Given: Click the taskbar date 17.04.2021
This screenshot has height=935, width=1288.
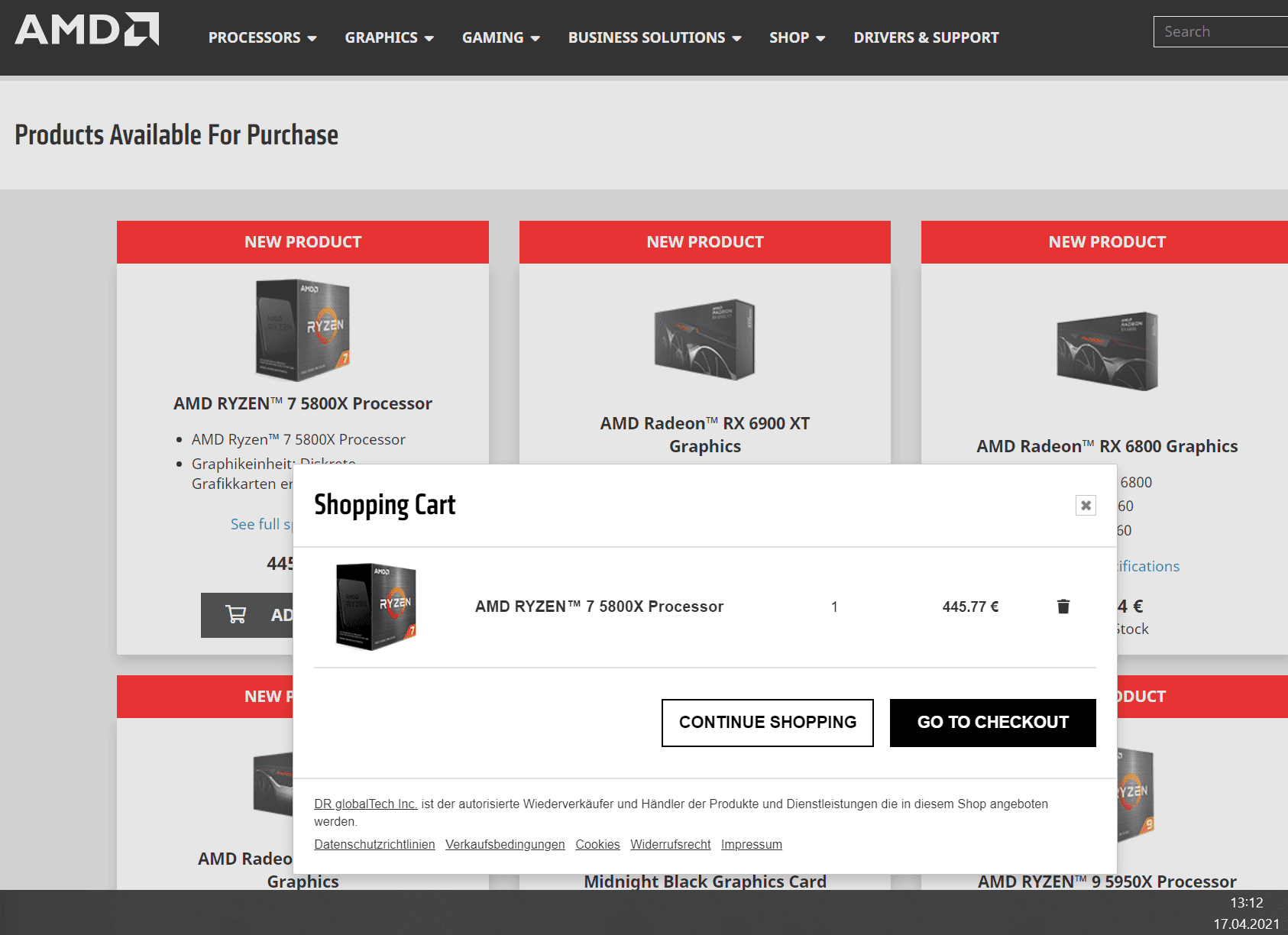Looking at the screenshot, I should [1246, 924].
